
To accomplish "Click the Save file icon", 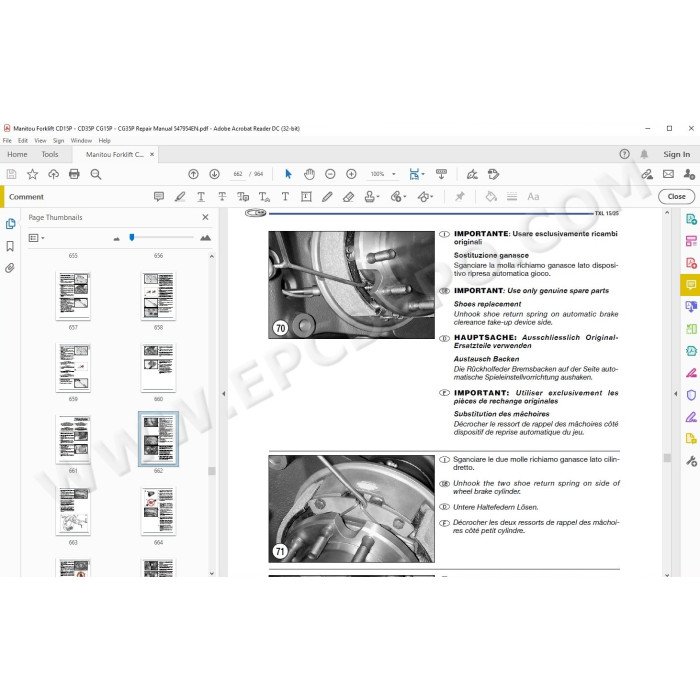I will click(x=11, y=174).
